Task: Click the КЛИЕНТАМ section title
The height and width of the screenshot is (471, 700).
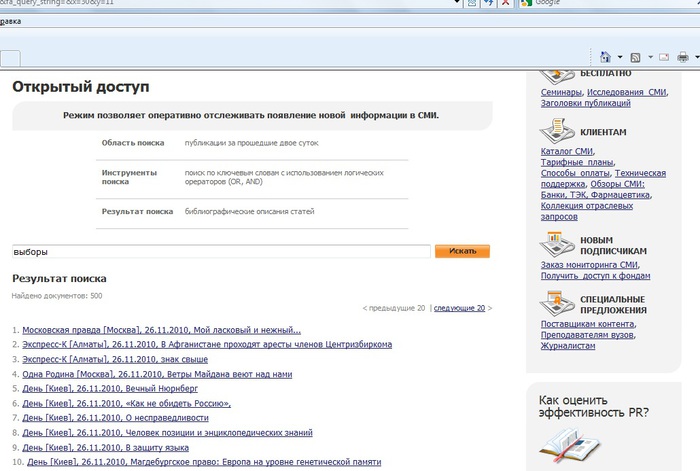Action: tap(603, 132)
